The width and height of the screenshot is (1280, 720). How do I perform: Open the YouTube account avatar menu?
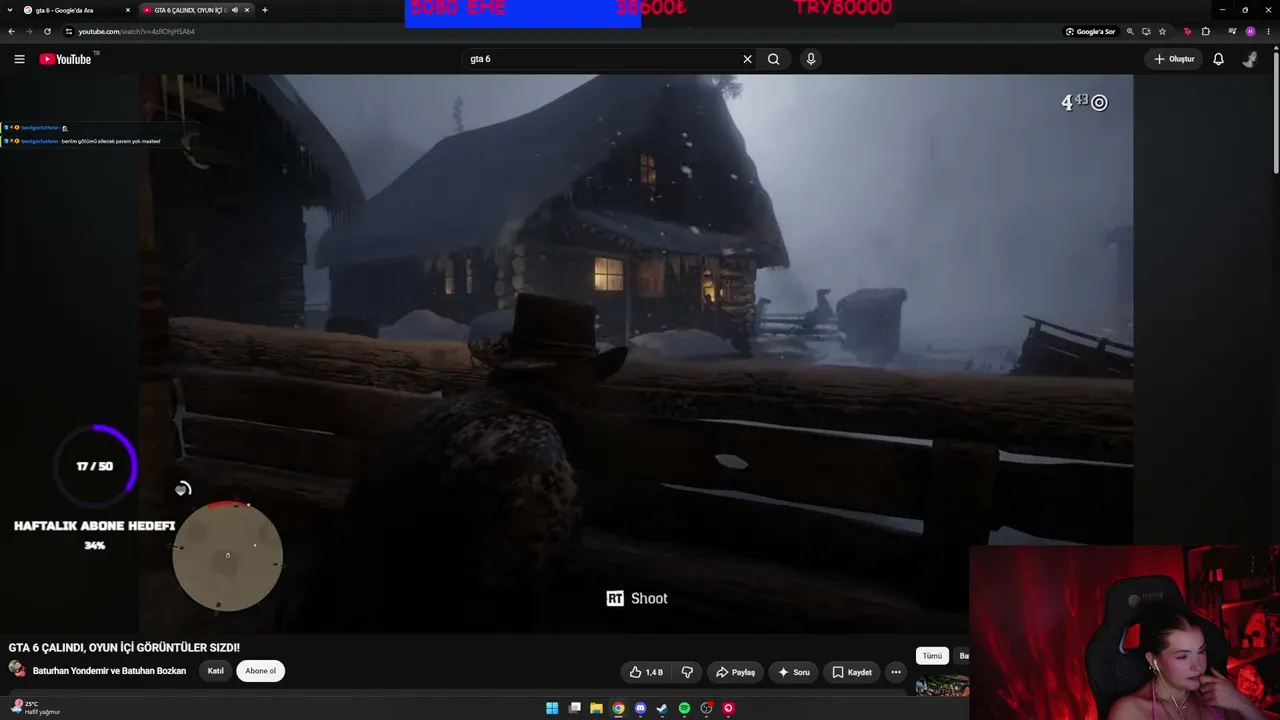click(x=1250, y=59)
